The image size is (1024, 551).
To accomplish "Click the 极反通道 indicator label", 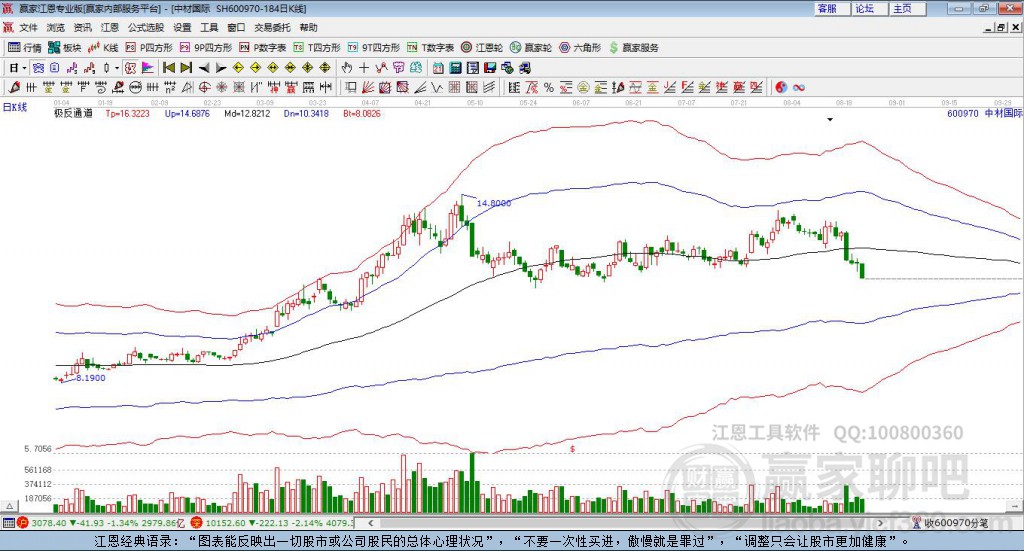I will point(73,114).
